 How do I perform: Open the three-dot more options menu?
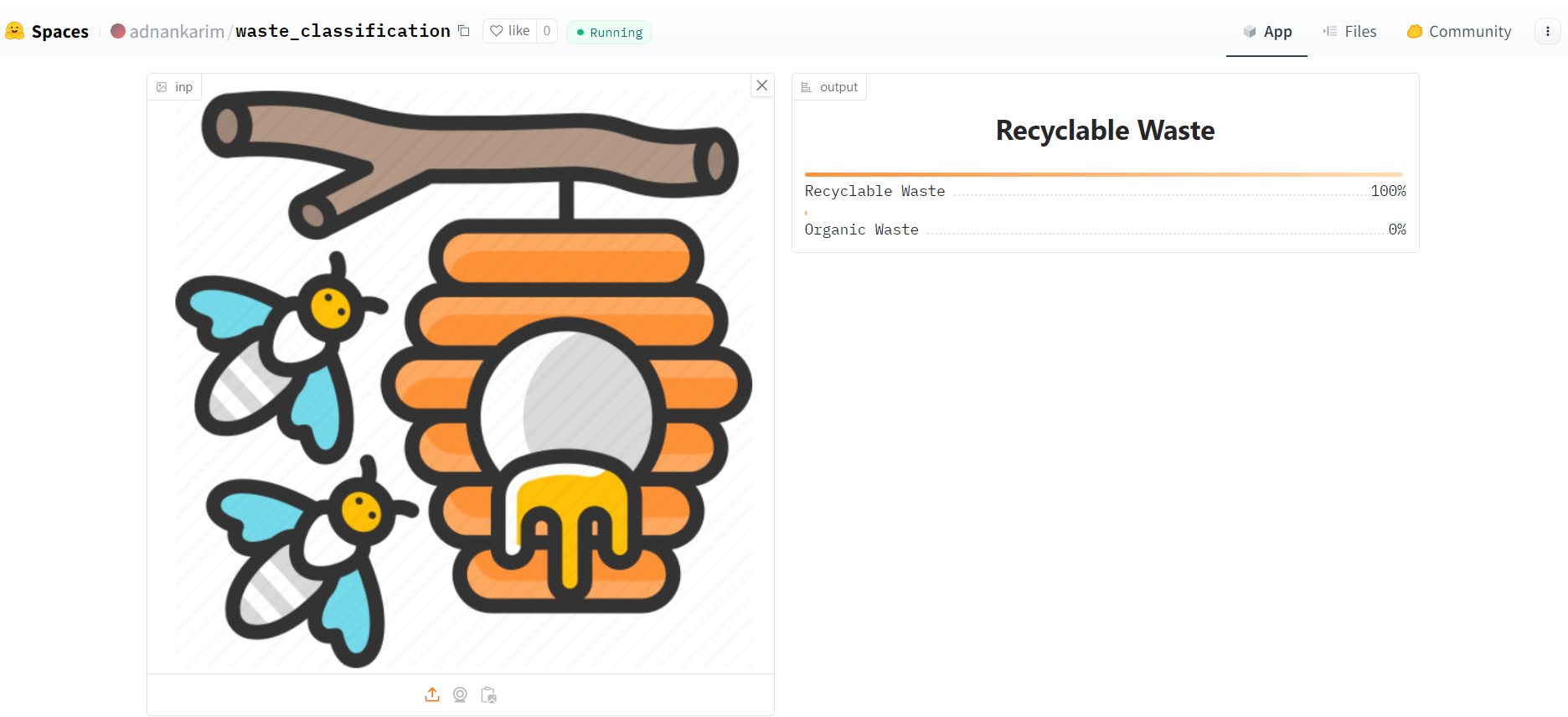(x=1547, y=31)
